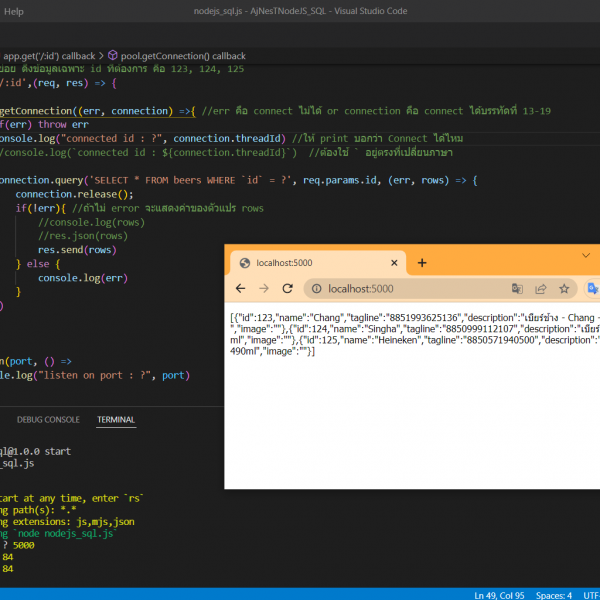This screenshot has width=600, height=600.
Task: Click the Google Translate extension icon
Action: [592, 289]
